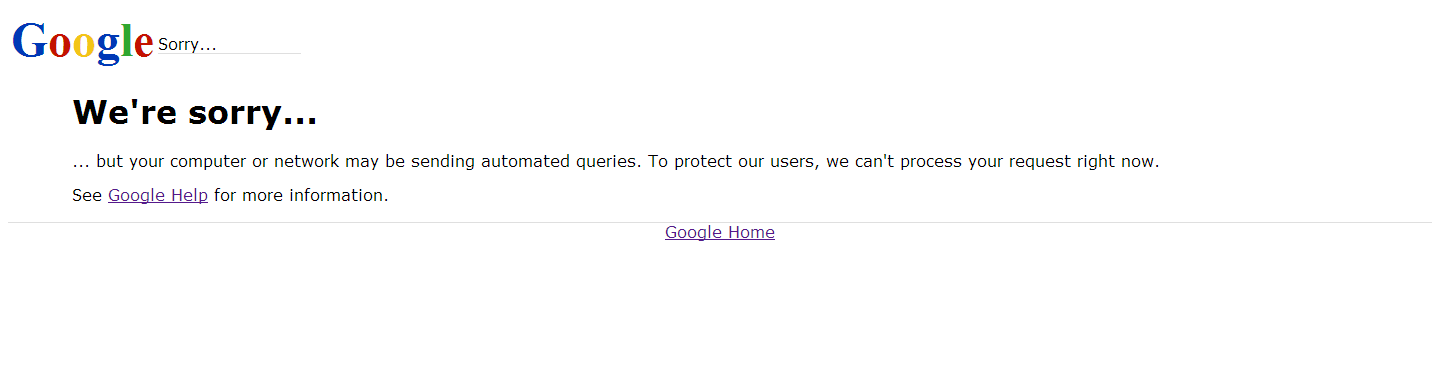
Task: Click the "Sorry..." text beside the logo
Action: [187, 44]
